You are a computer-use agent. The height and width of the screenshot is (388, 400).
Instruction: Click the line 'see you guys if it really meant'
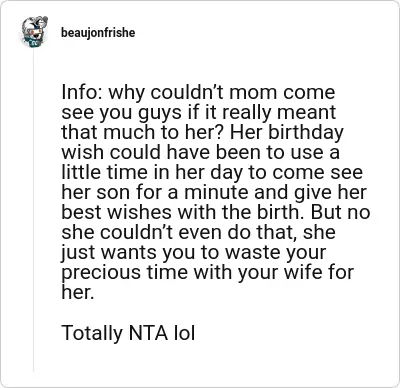[199, 112]
